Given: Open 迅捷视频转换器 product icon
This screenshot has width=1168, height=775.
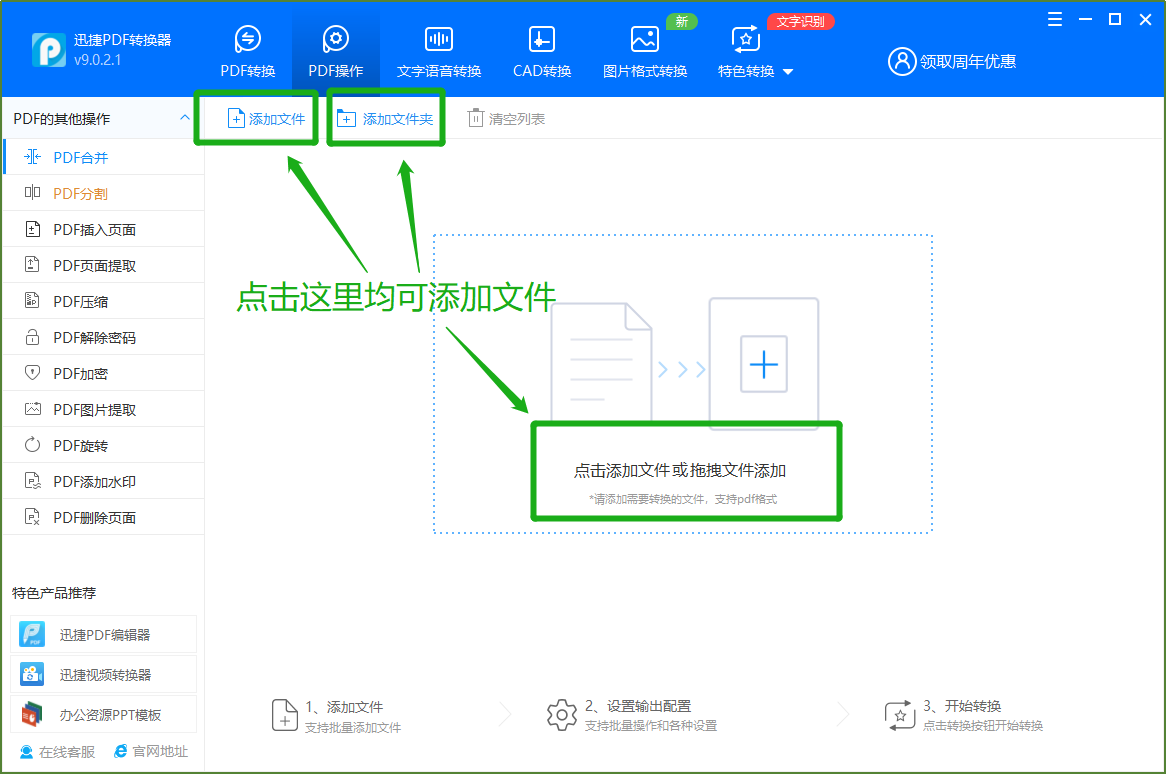Looking at the screenshot, I should pos(33,675).
